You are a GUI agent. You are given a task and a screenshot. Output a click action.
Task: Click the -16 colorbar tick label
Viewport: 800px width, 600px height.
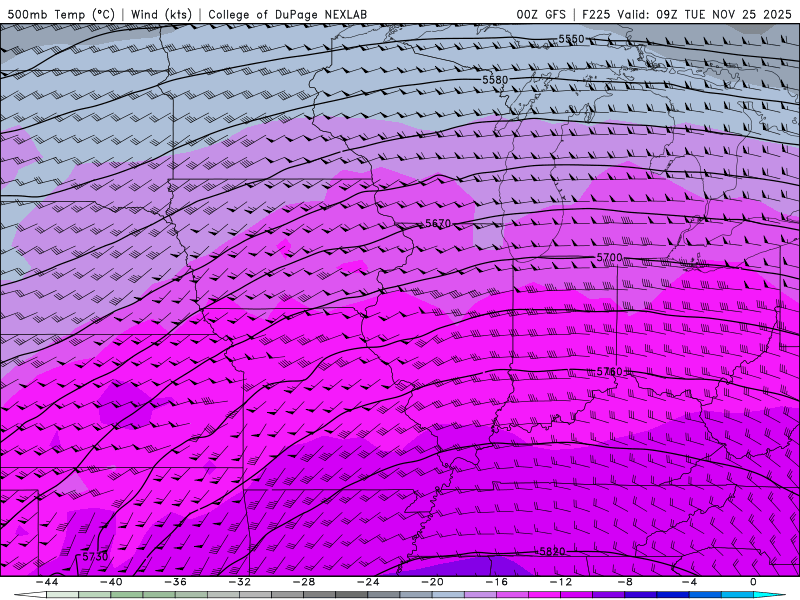(496, 582)
